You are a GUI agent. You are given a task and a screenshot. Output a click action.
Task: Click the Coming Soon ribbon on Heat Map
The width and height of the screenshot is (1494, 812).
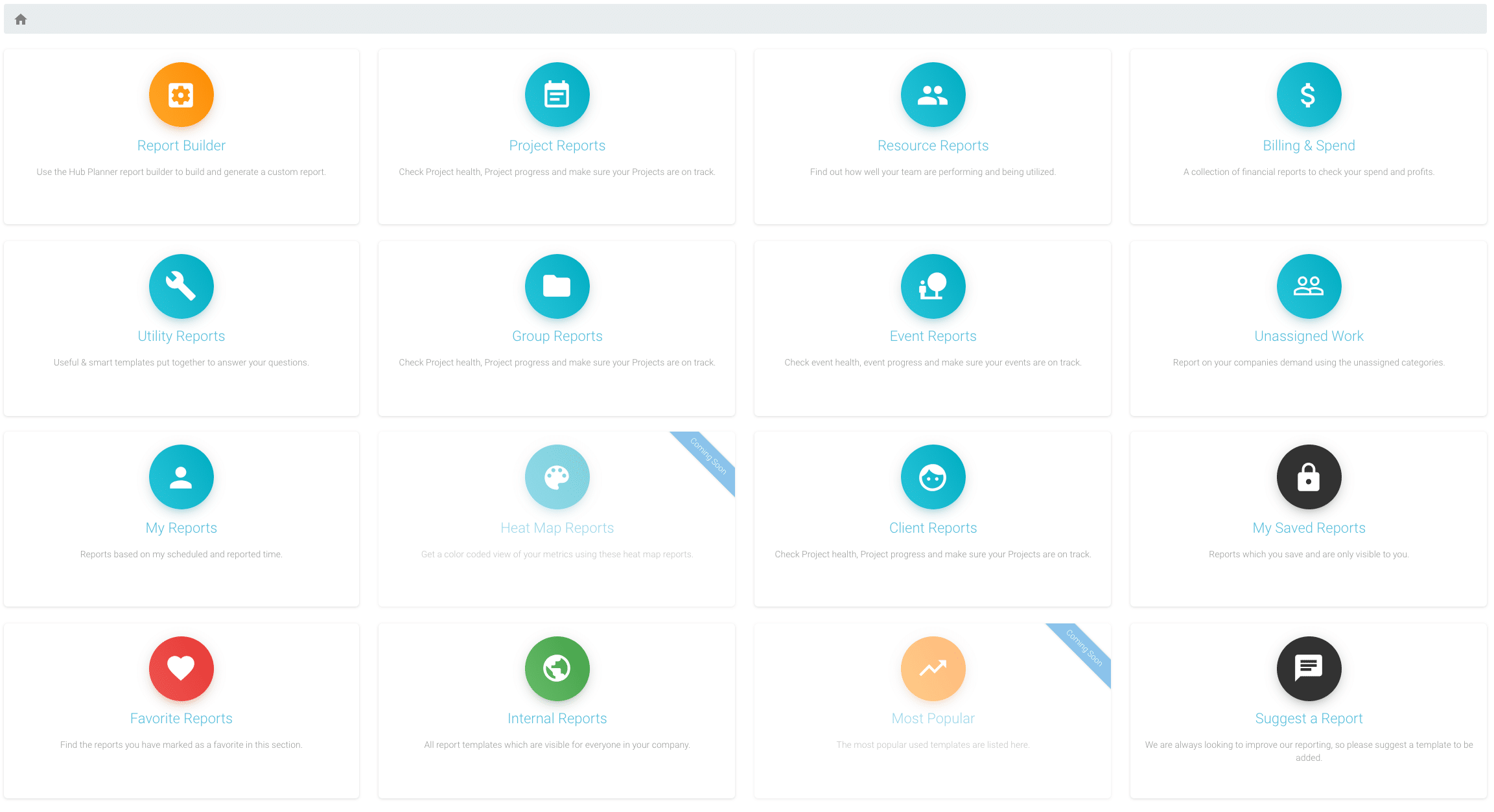708,456
